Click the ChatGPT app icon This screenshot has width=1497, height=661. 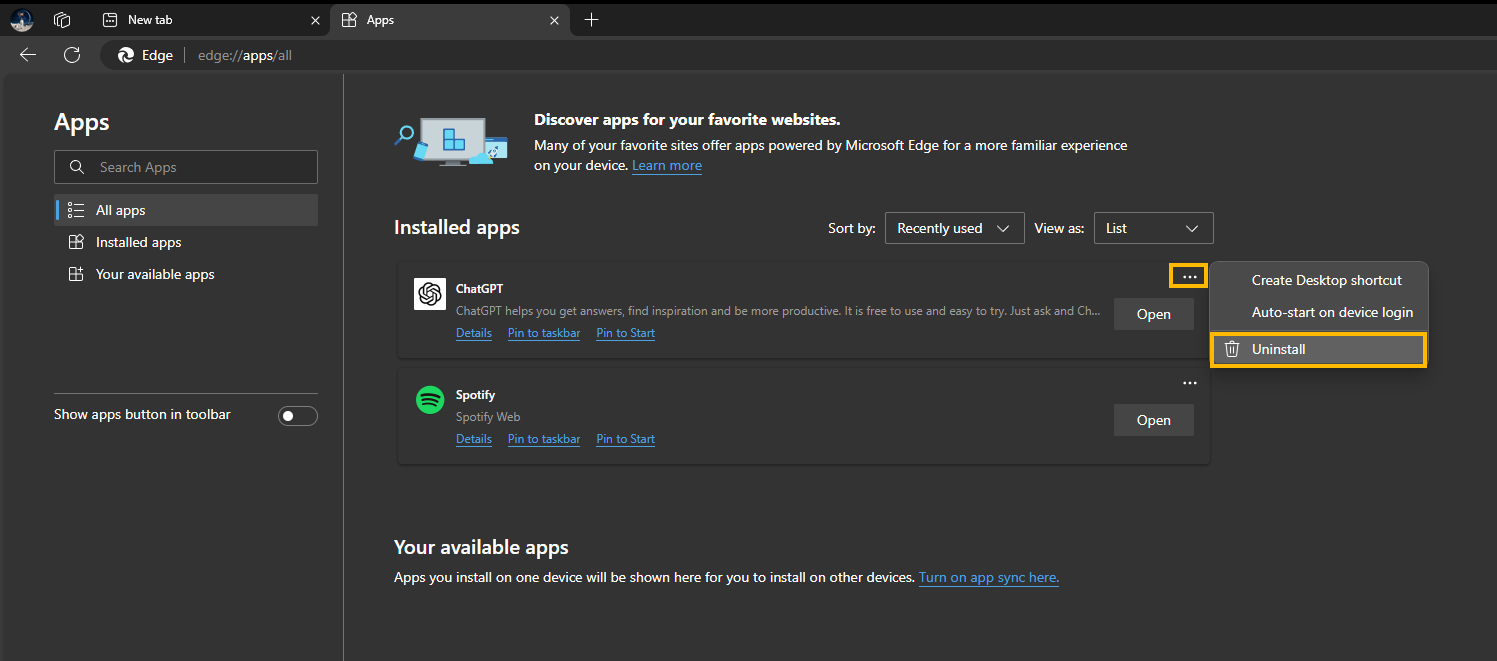[x=430, y=294]
